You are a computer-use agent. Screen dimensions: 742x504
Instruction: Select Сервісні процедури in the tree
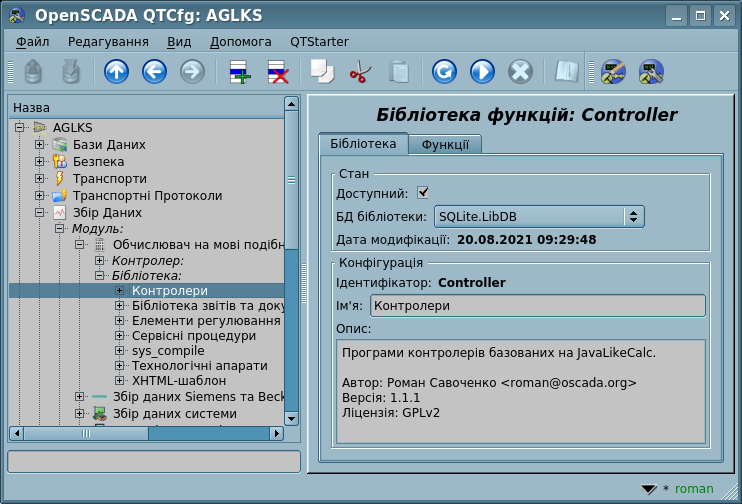[x=193, y=337]
